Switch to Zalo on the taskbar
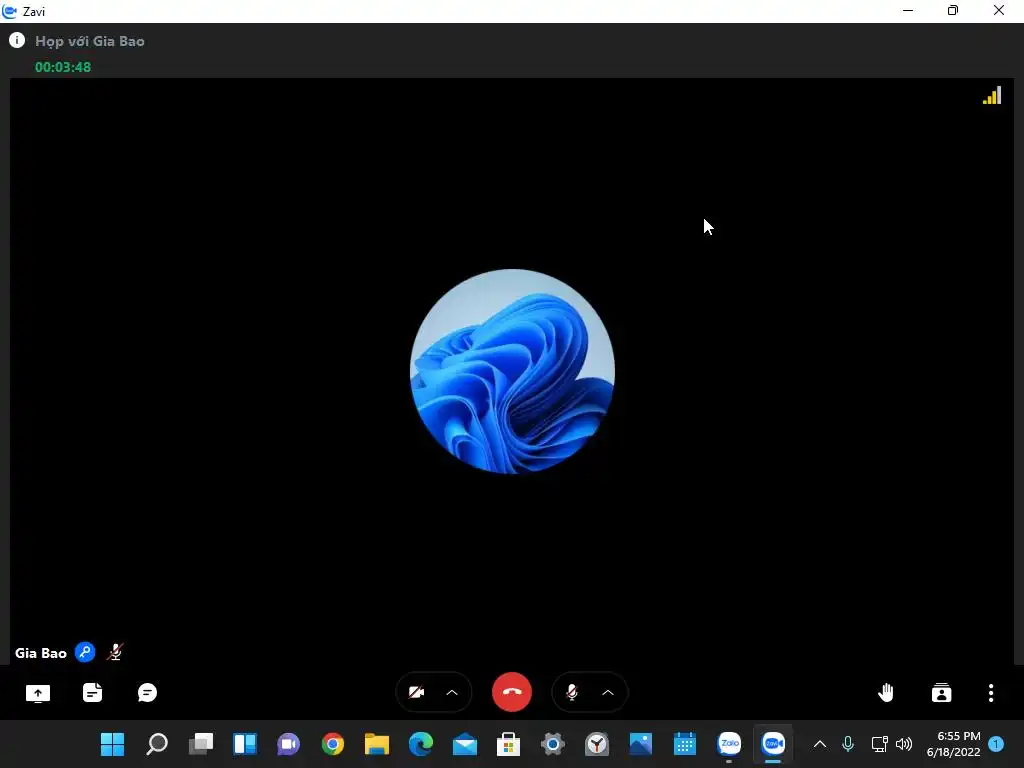The width and height of the screenshot is (1024, 768). pyautogui.click(x=729, y=743)
